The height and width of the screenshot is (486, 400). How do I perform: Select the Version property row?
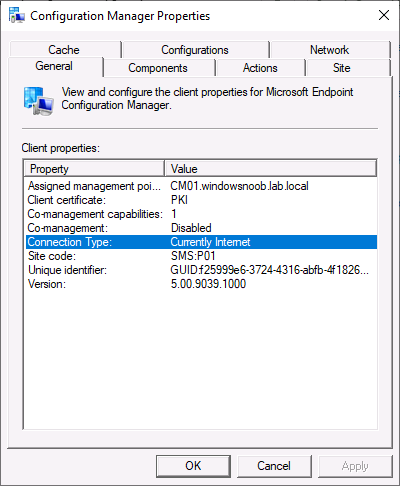(x=201, y=284)
